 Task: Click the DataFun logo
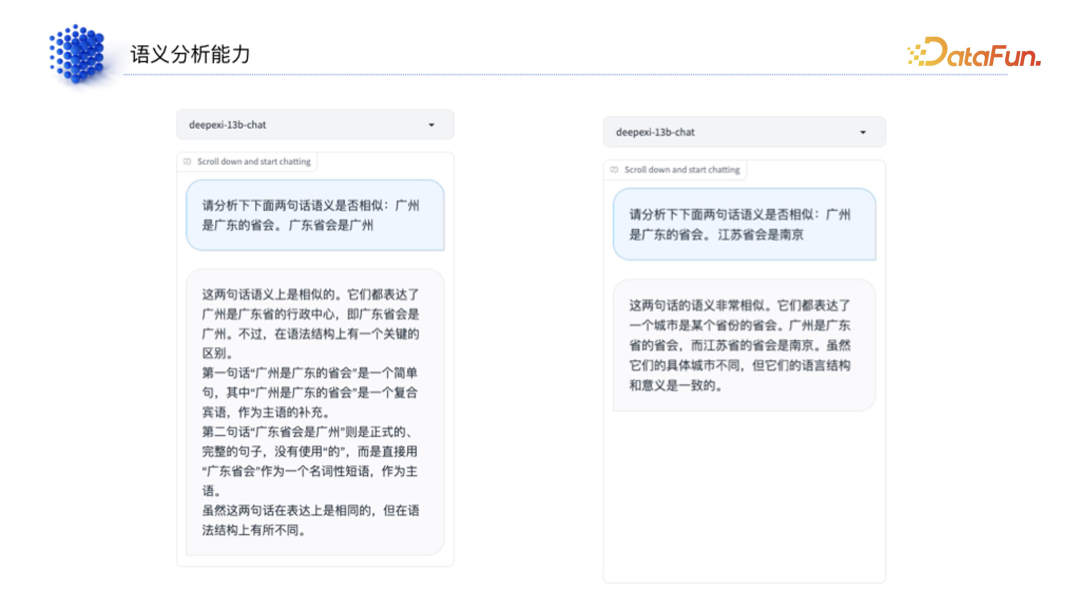(975, 52)
